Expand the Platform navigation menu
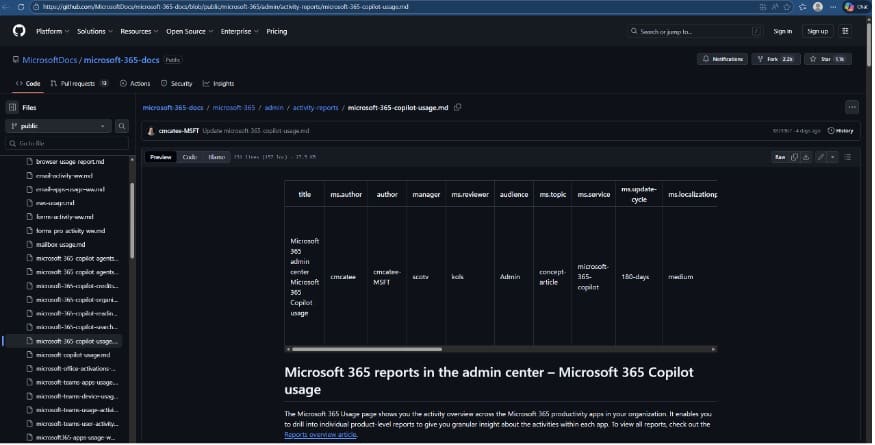The height and width of the screenshot is (445, 875). point(51,31)
